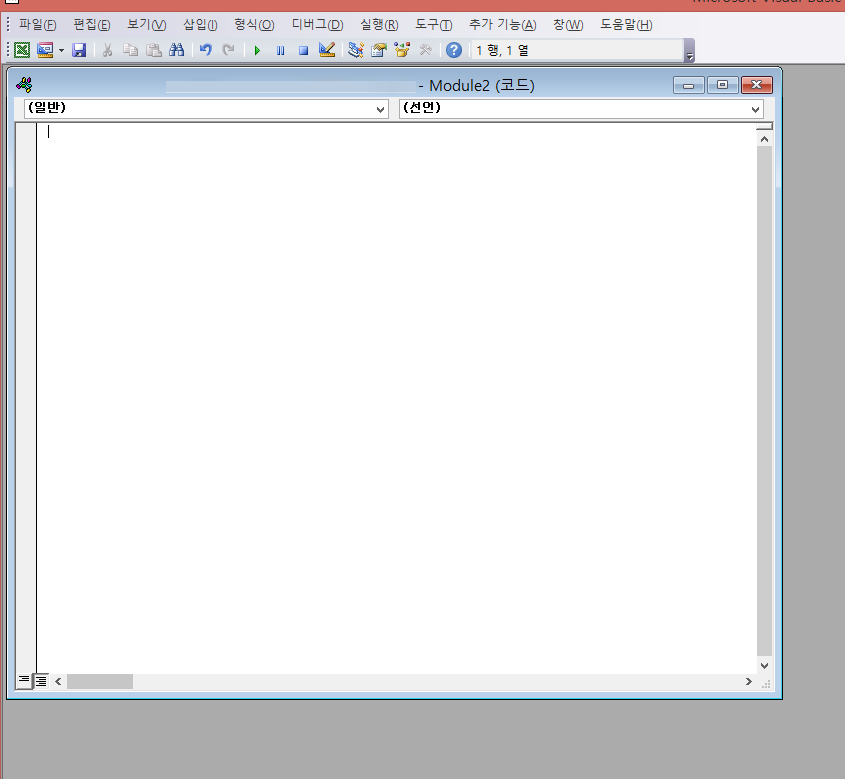Open the 형식(O) menu
The height and width of the screenshot is (779, 845).
tap(254, 25)
